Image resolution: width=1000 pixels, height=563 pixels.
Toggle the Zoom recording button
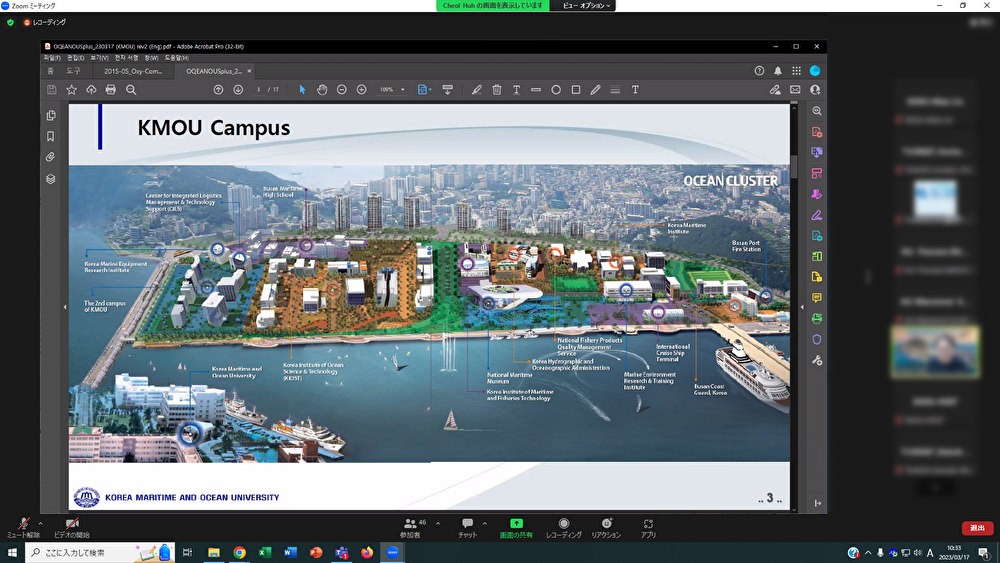click(564, 528)
